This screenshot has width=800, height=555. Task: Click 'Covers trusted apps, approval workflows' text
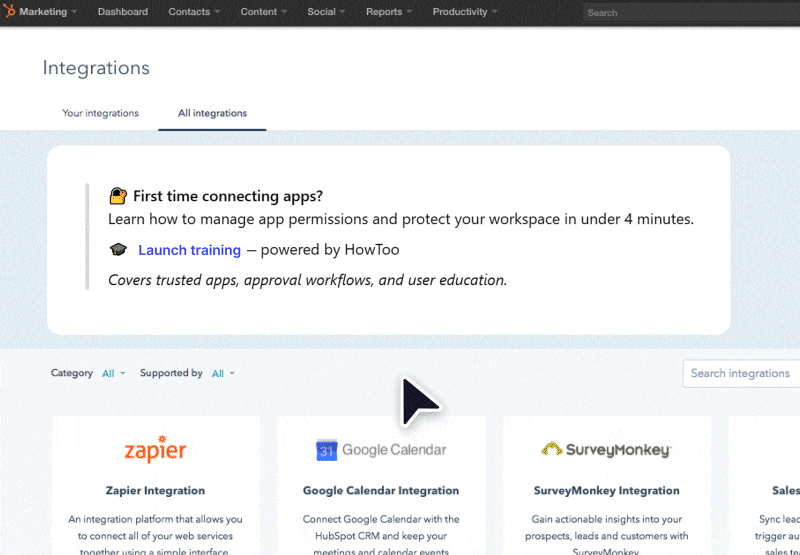(308, 280)
